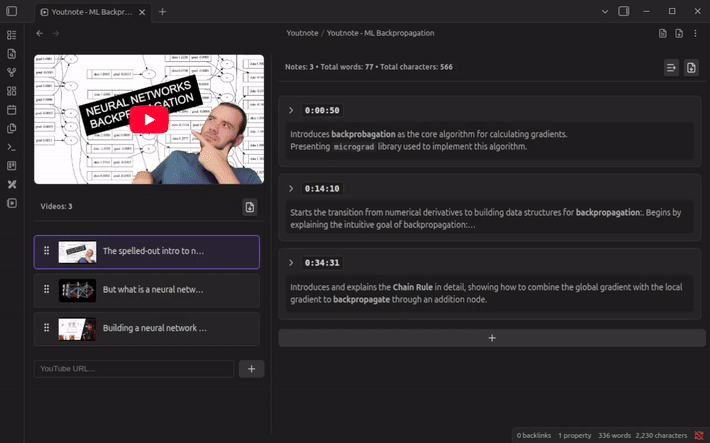
Task: Open the templates copy icon in ribbon
Action: pyautogui.click(x=12, y=128)
